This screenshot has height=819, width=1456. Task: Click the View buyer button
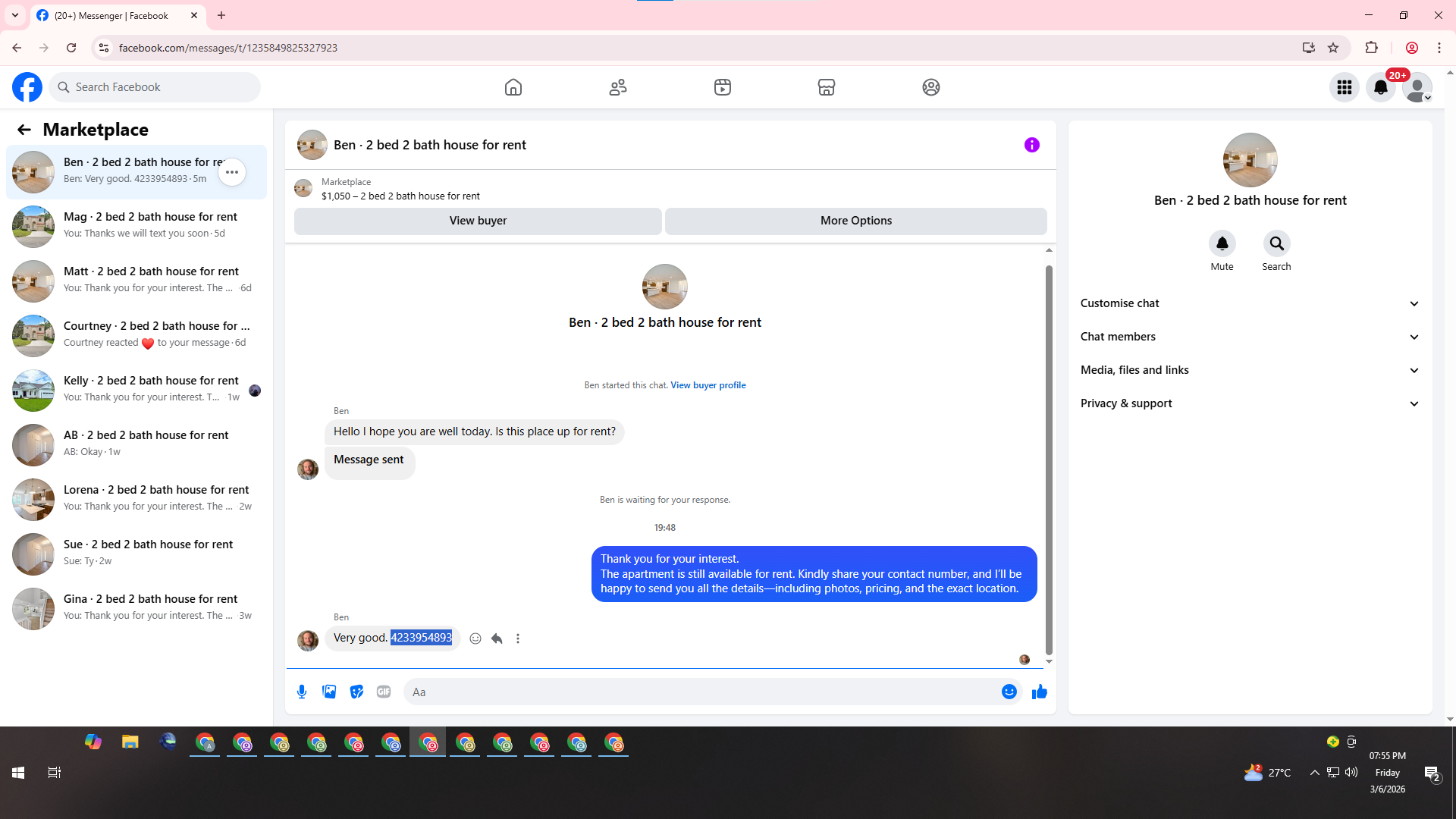coord(478,221)
